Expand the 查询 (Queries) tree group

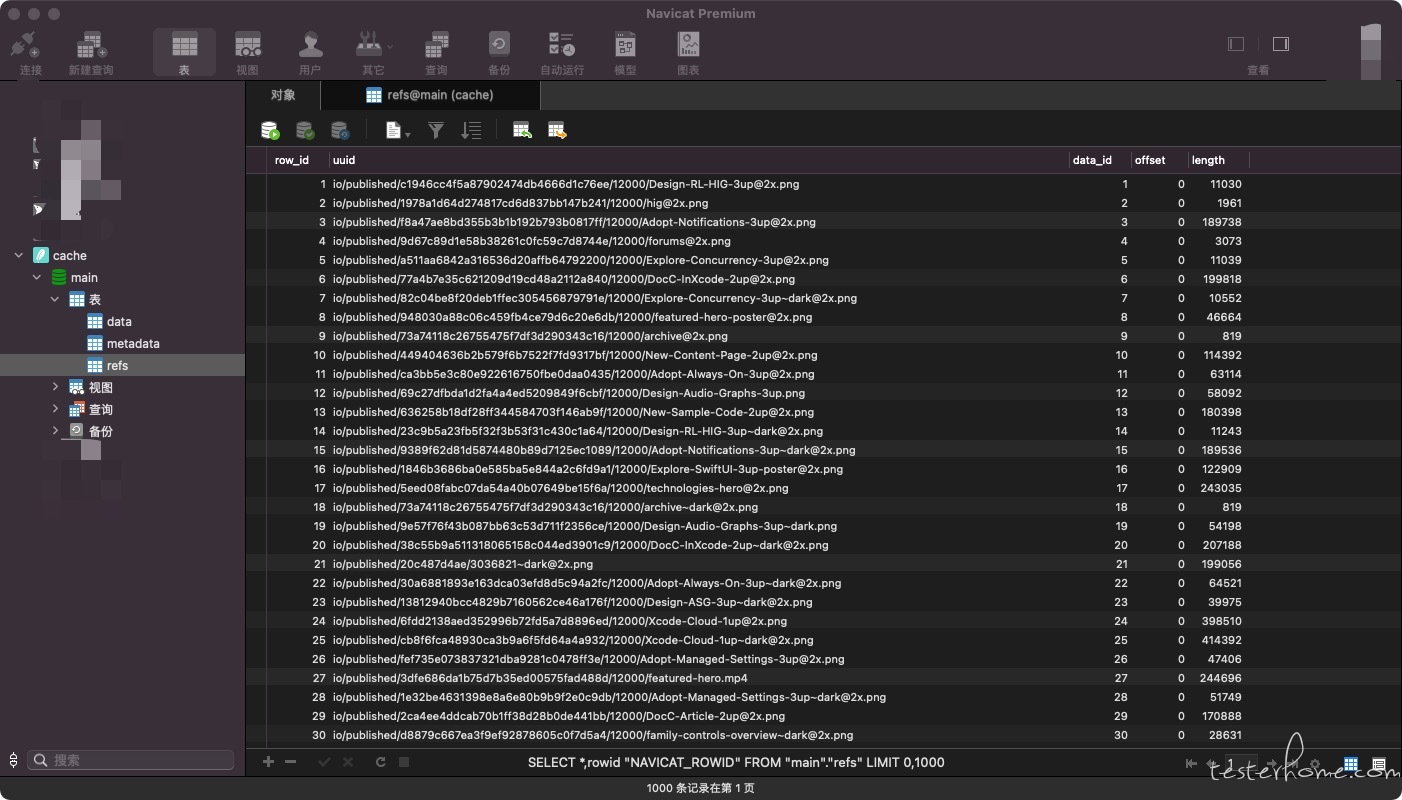pyautogui.click(x=55, y=410)
